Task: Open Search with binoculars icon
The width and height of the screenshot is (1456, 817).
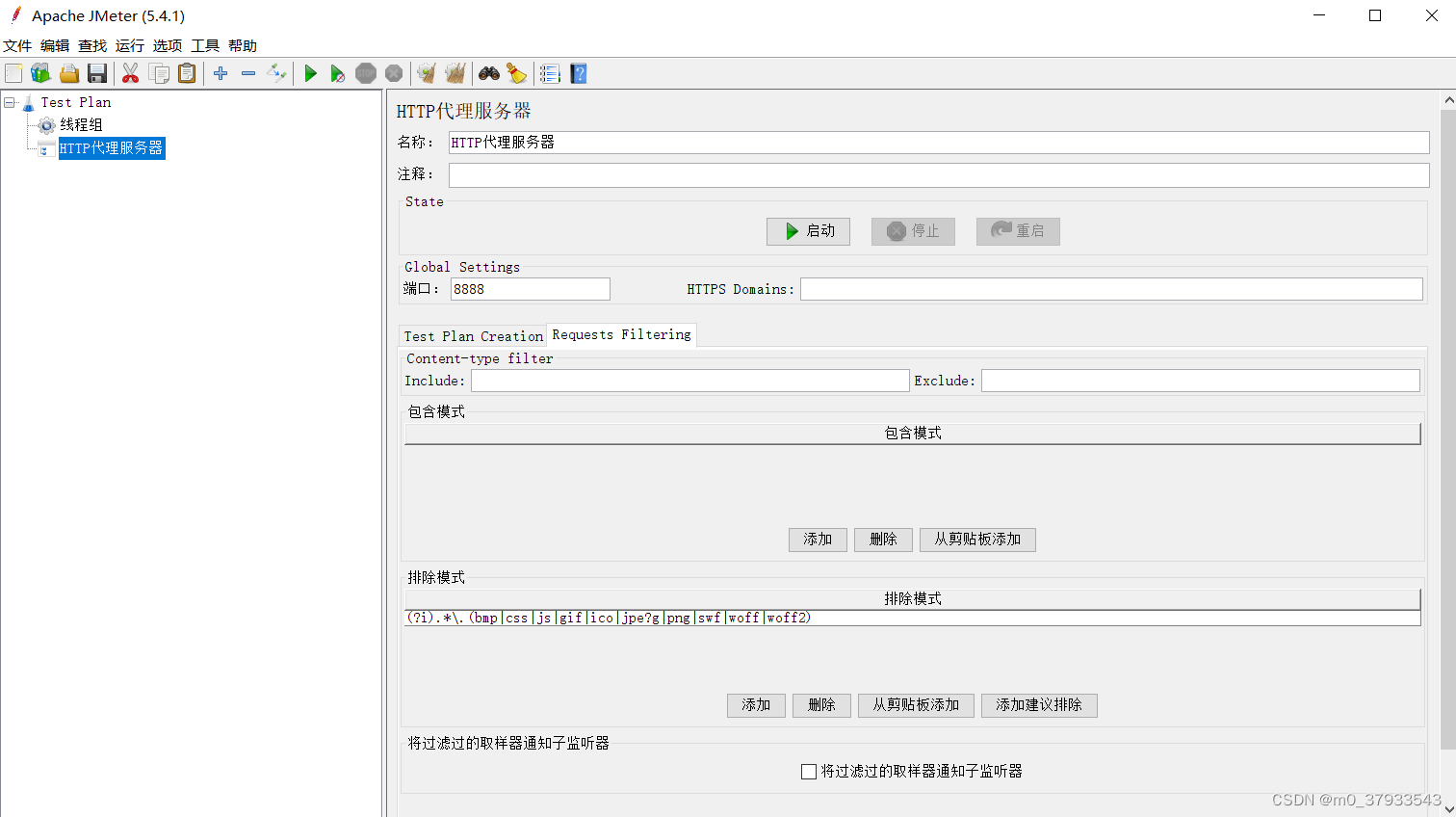Action: tap(489, 73)
